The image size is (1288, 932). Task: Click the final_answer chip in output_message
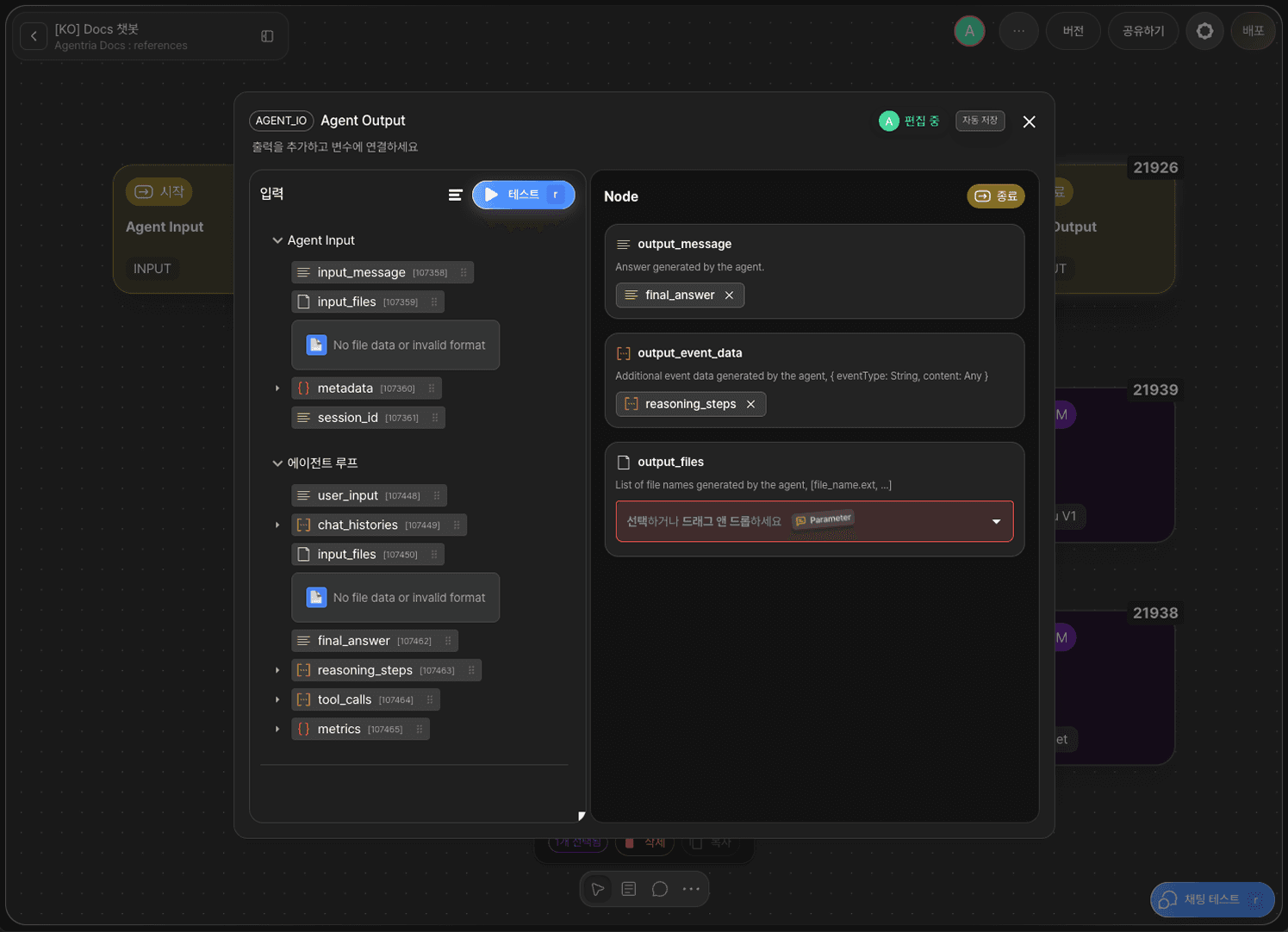click(x=680, y=295)
